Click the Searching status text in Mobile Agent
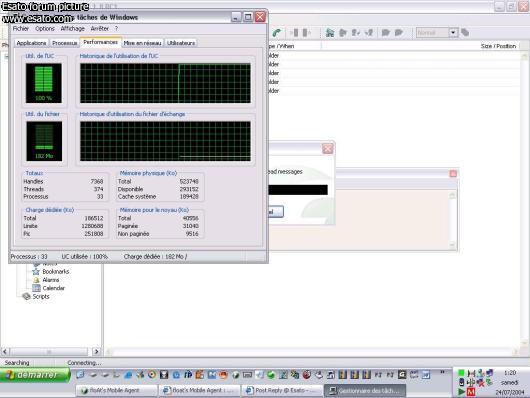 [17, 363]
